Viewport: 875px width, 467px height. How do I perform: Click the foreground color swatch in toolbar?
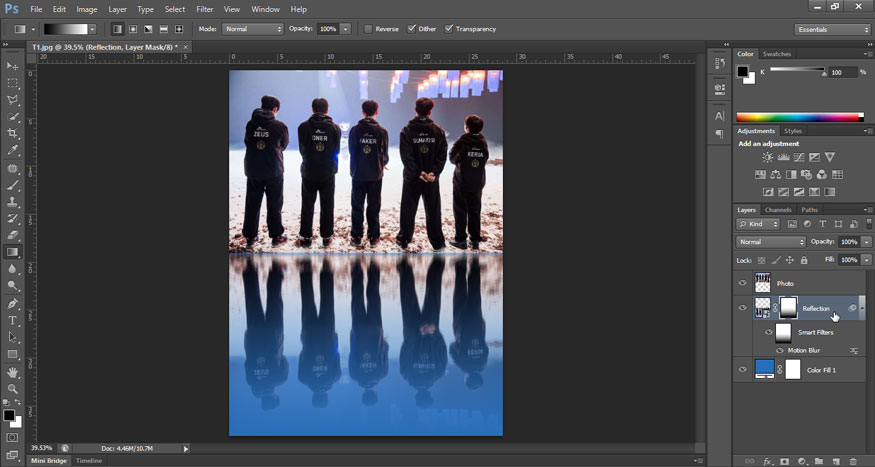[9, 413]
